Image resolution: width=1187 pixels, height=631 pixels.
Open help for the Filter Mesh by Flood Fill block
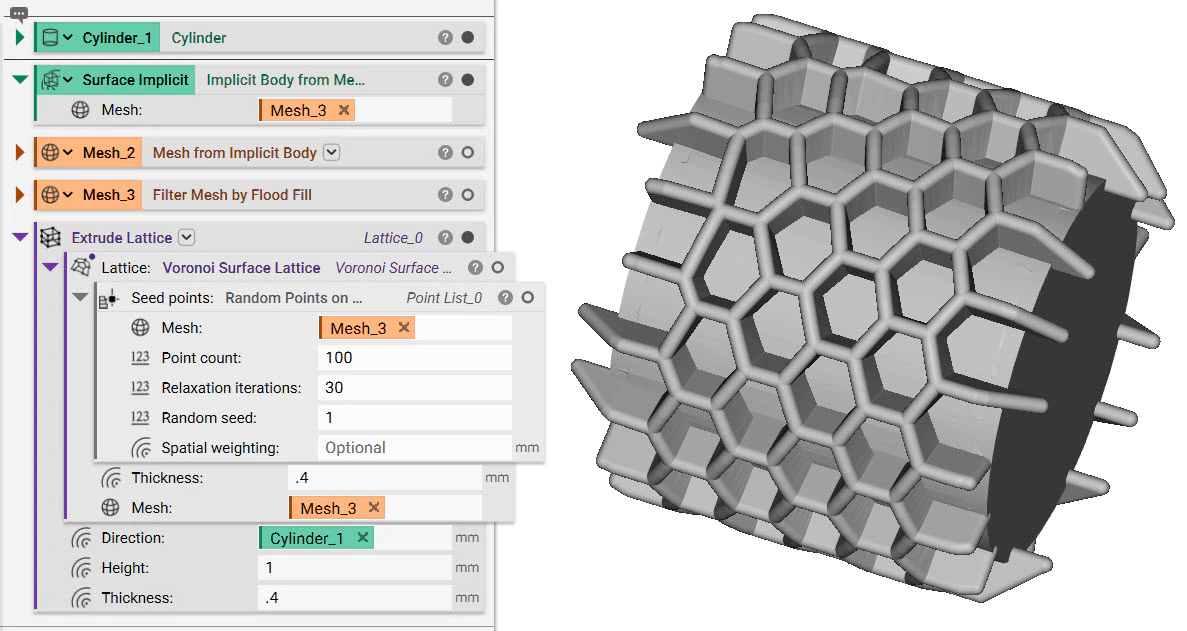click(446, 195)
